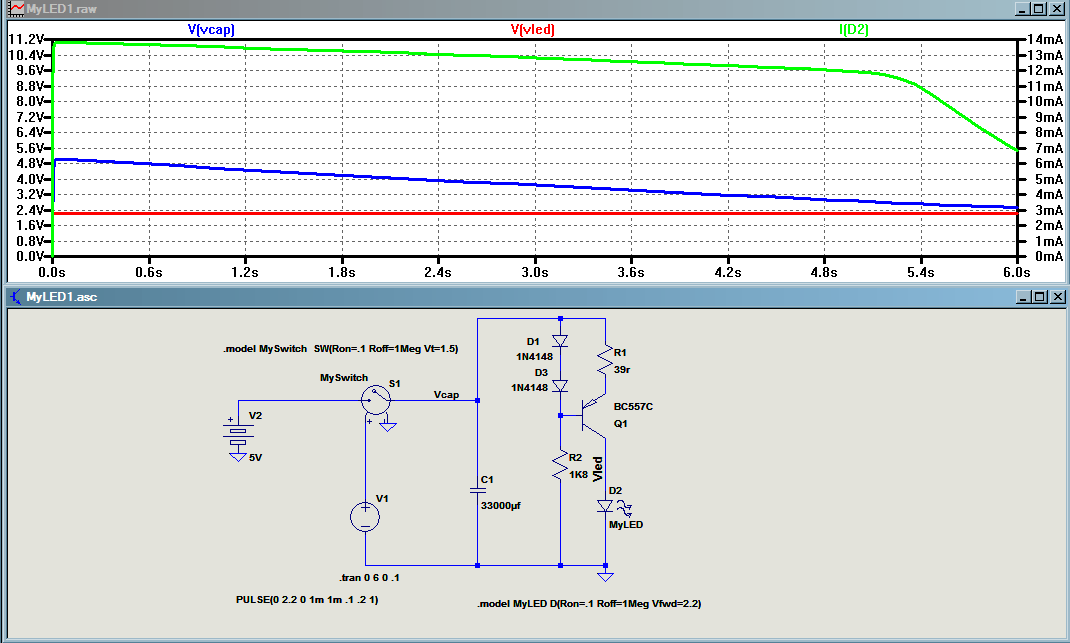1070x643 pixels.
Task: Click the Vcap net label
Action: (x=446, y=395)
